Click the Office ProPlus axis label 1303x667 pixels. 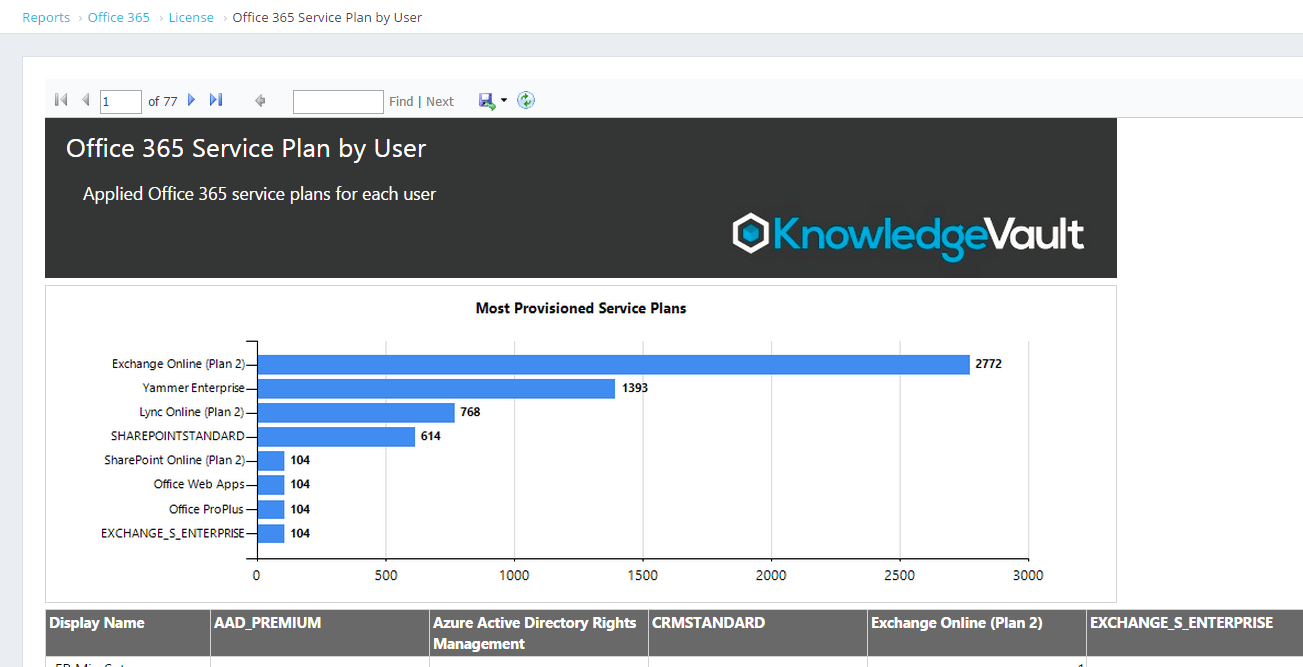(206, 509)
